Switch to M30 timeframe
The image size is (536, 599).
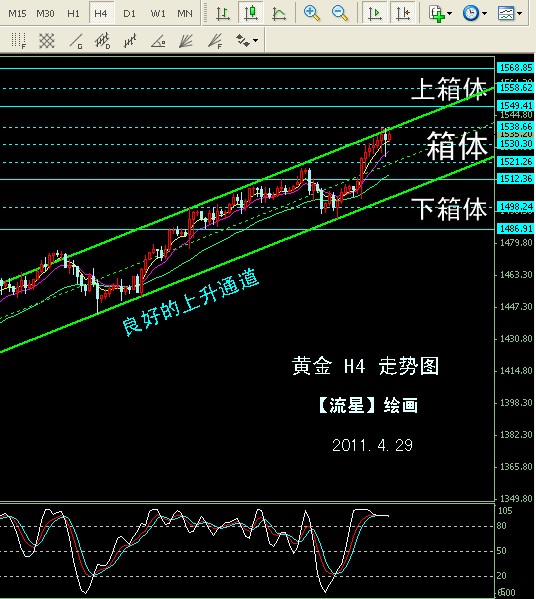click(45, 14)
